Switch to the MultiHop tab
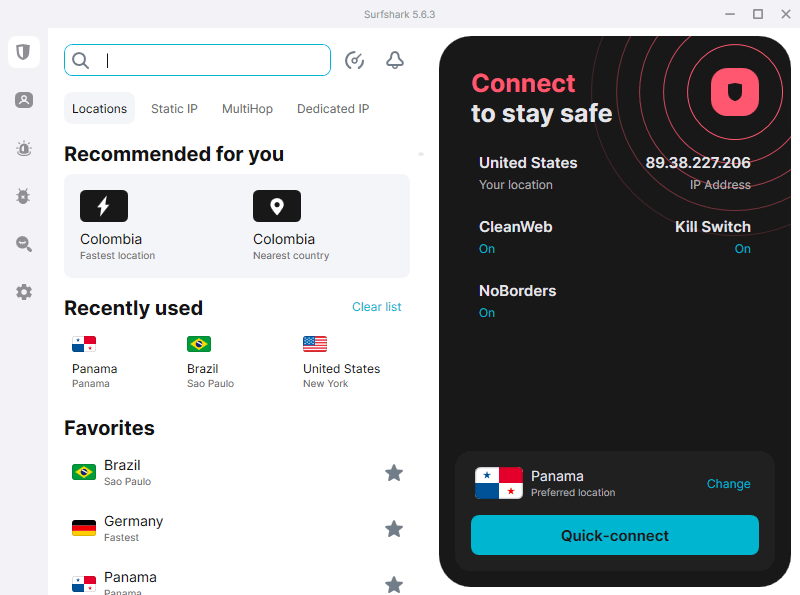 [247, 109]
